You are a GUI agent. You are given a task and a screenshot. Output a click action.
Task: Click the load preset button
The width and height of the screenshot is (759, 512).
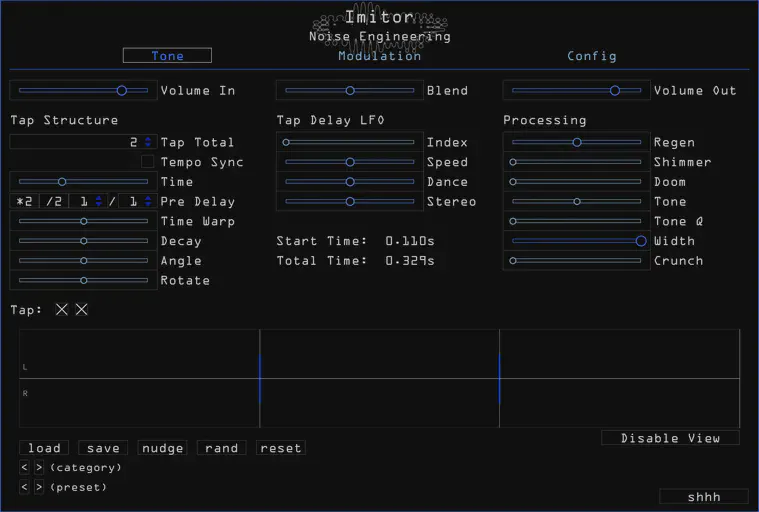pyautogui.click(x=44, y=448)
